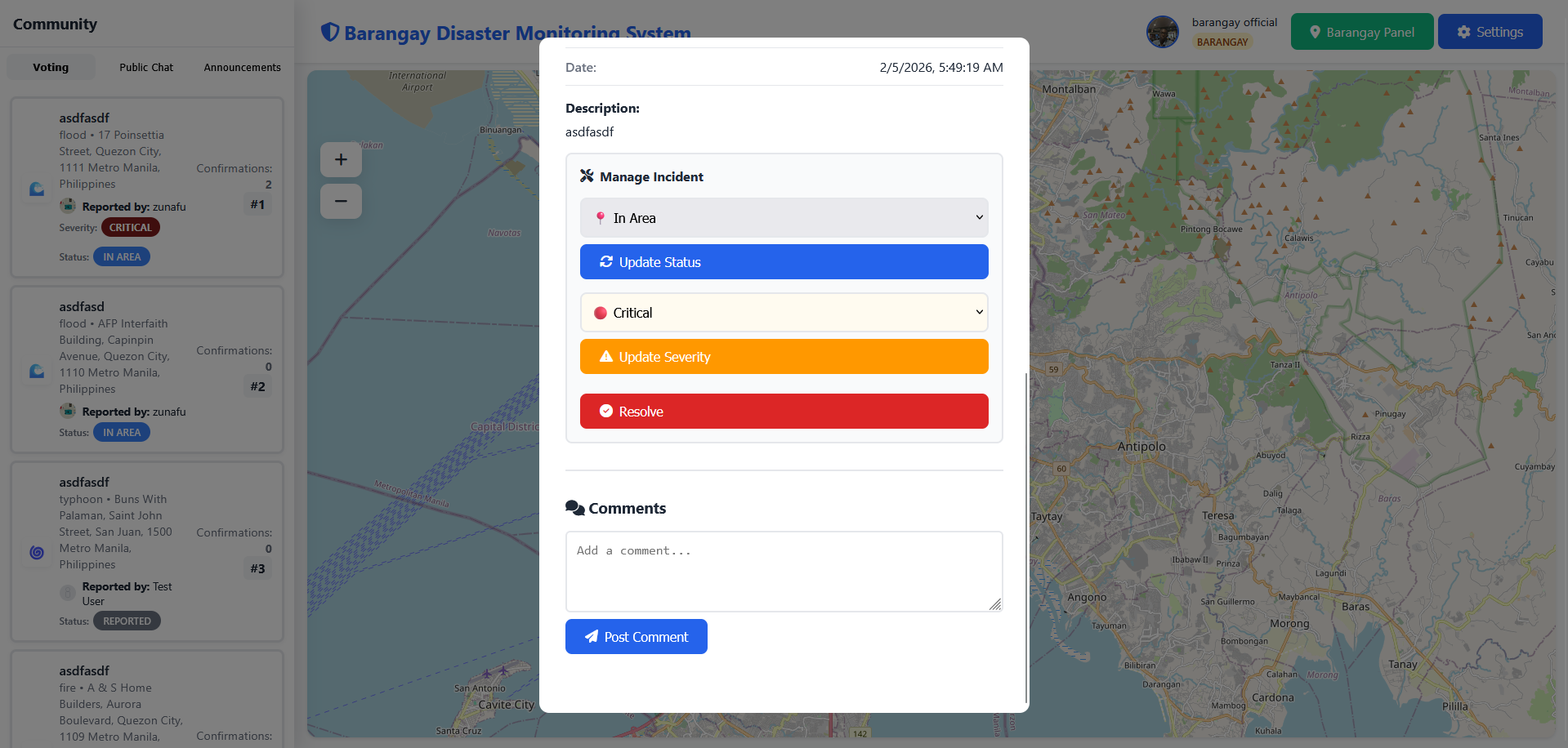Image resolution: width=1568 pixels, height=748 pixels.
Task: Click the Barangay Disaster Monitoring System title
Action: point(517,33)
